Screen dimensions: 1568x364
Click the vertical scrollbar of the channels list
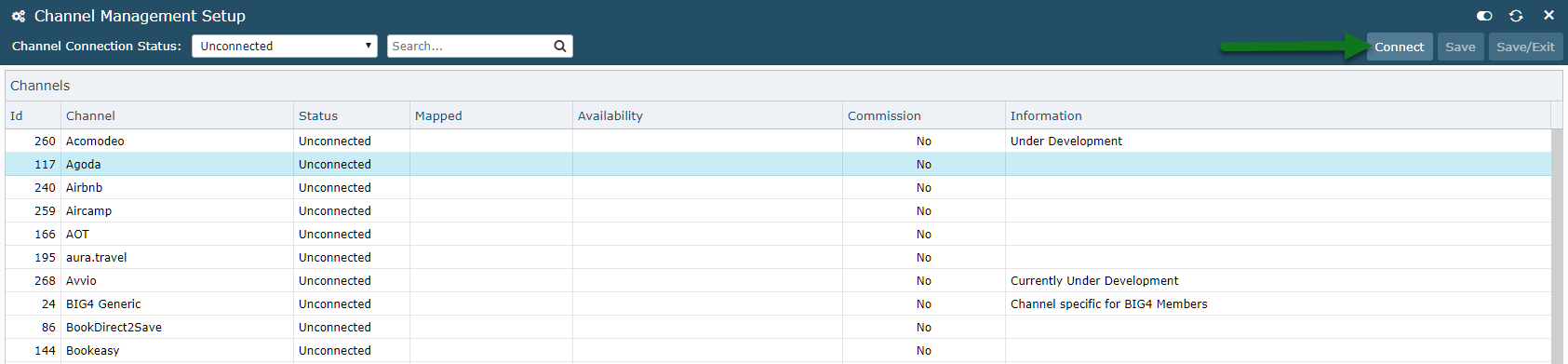point(1557,246)
